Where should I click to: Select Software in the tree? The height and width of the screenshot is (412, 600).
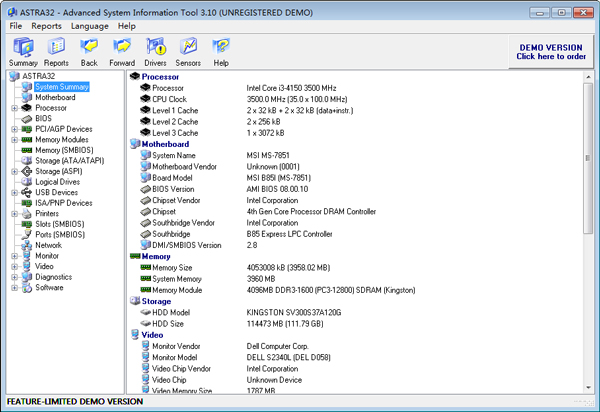click(x=49, y=287)
